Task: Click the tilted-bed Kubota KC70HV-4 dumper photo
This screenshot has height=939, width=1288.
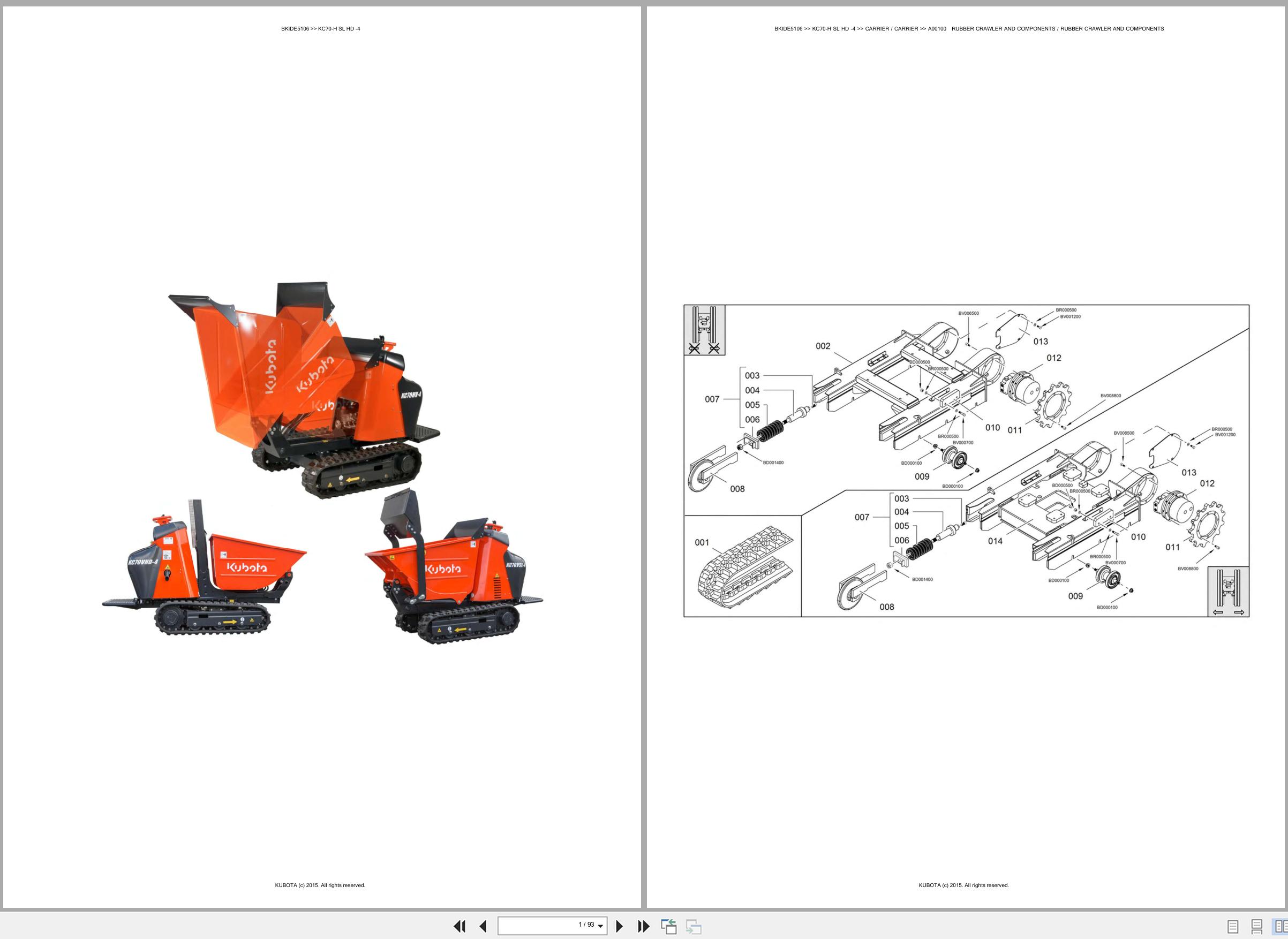Action: [x=304, y=389]
